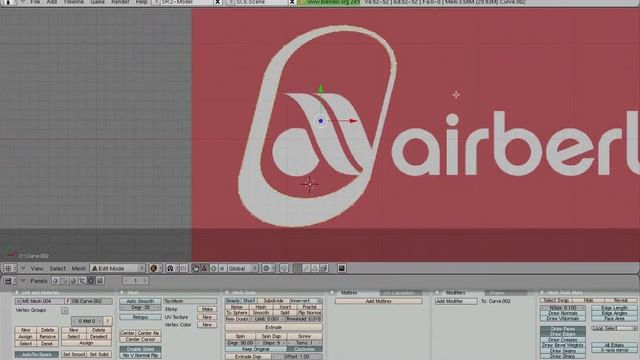The height and width of the screenshot is (360, 640).
Task: Open the viewport draw type selector
Action: coord(155,268)
